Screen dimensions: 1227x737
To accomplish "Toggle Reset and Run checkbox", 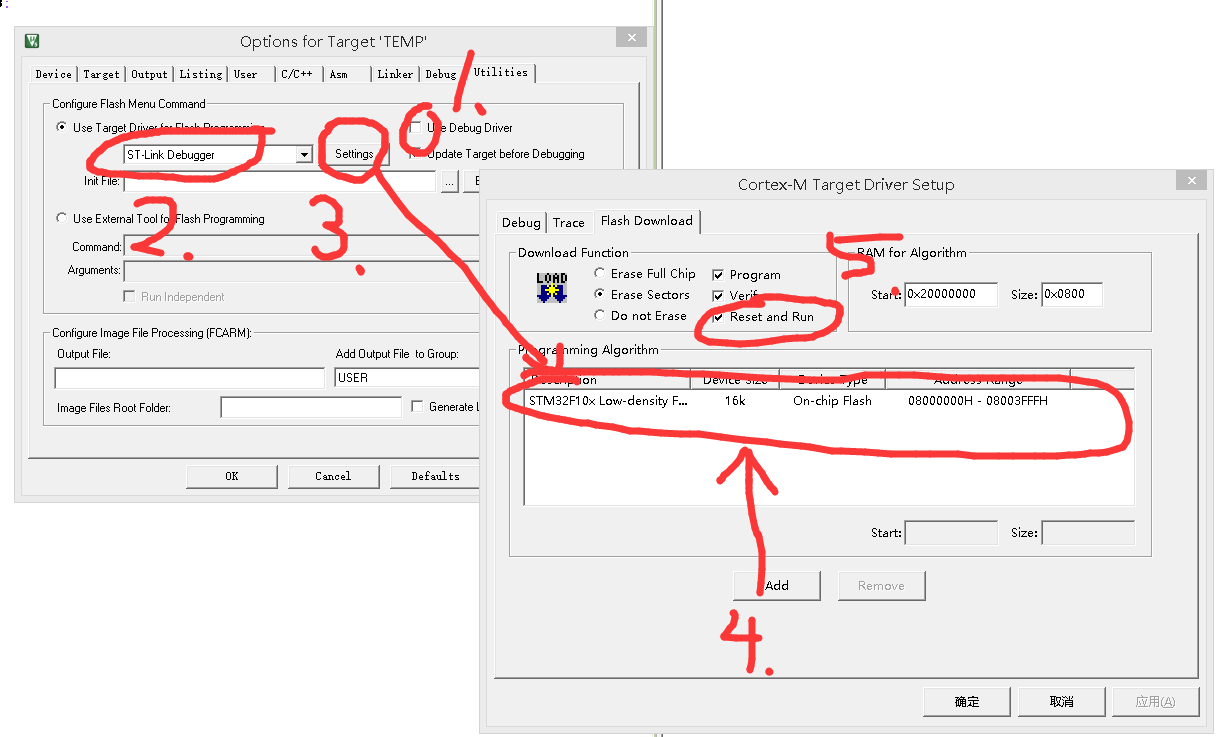I will click(718, 317).
